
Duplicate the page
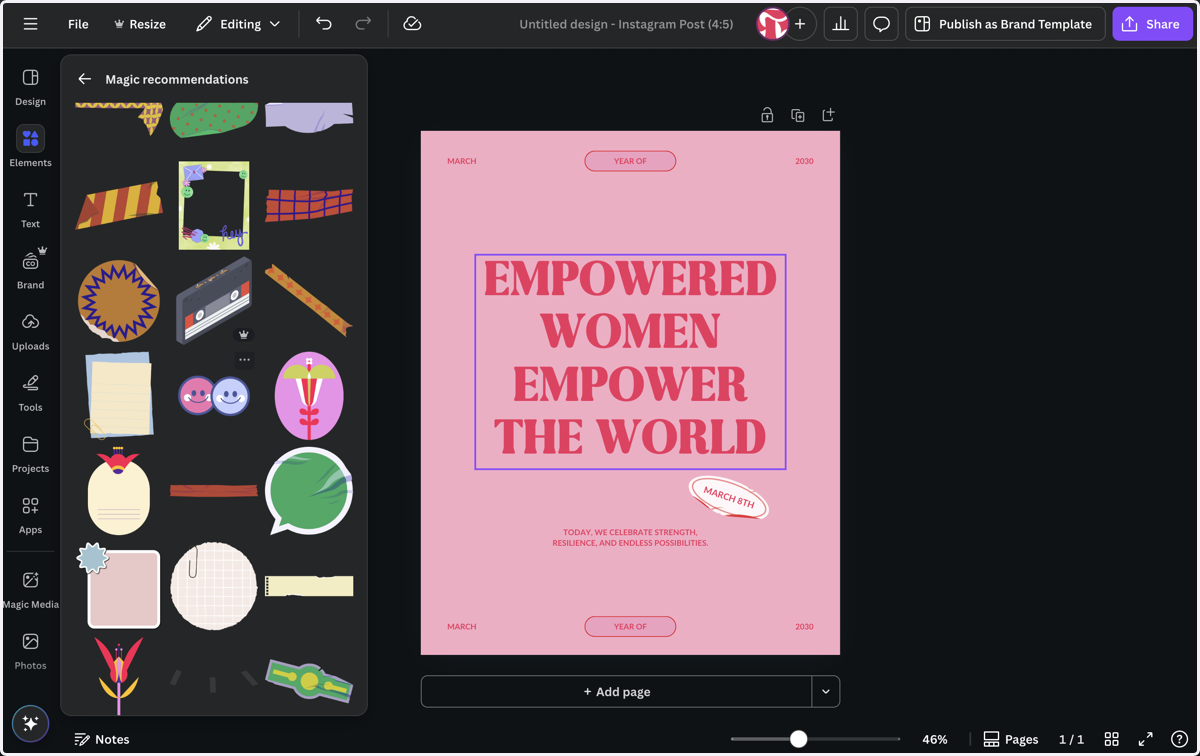[798, 115]
